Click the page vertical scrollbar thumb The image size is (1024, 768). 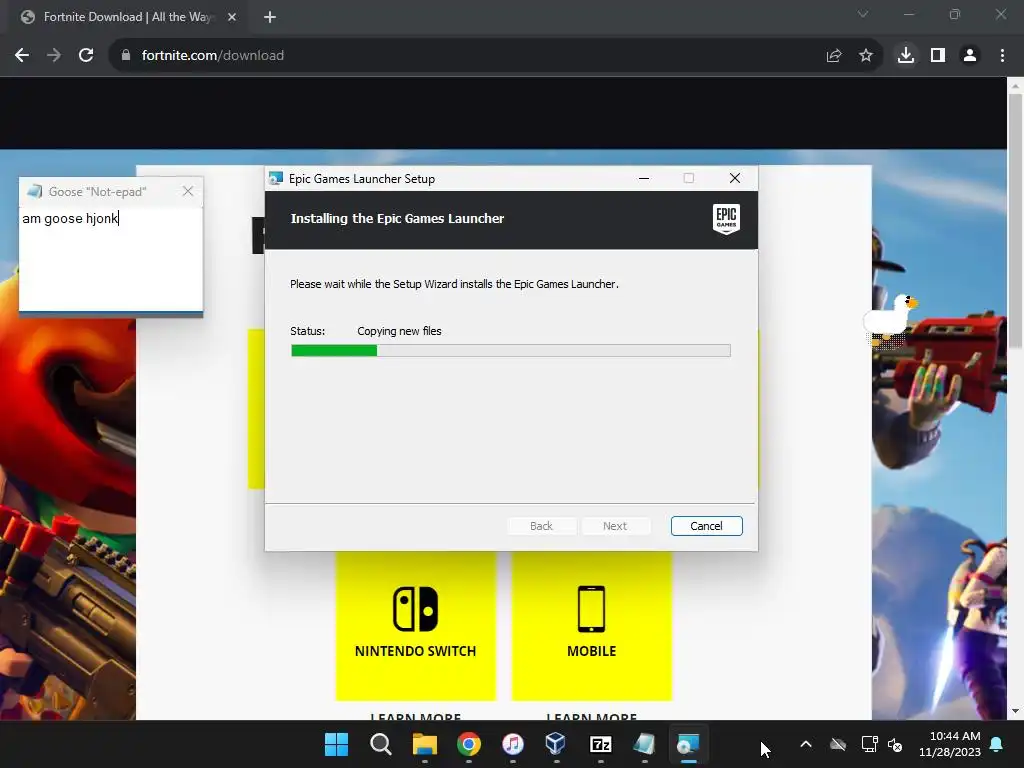pos(1015,221)
